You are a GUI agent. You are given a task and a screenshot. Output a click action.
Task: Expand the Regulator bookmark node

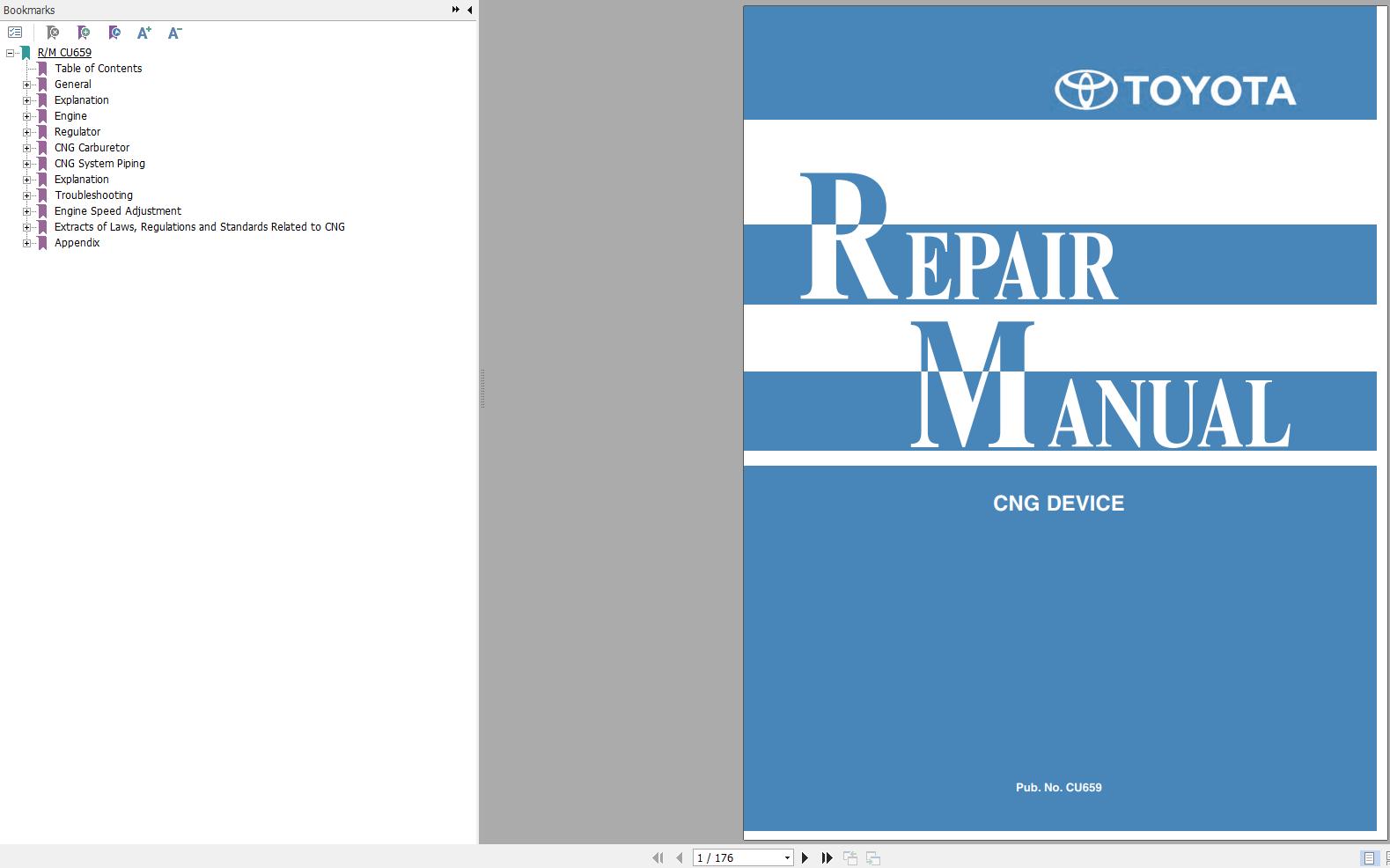(26, 132)
